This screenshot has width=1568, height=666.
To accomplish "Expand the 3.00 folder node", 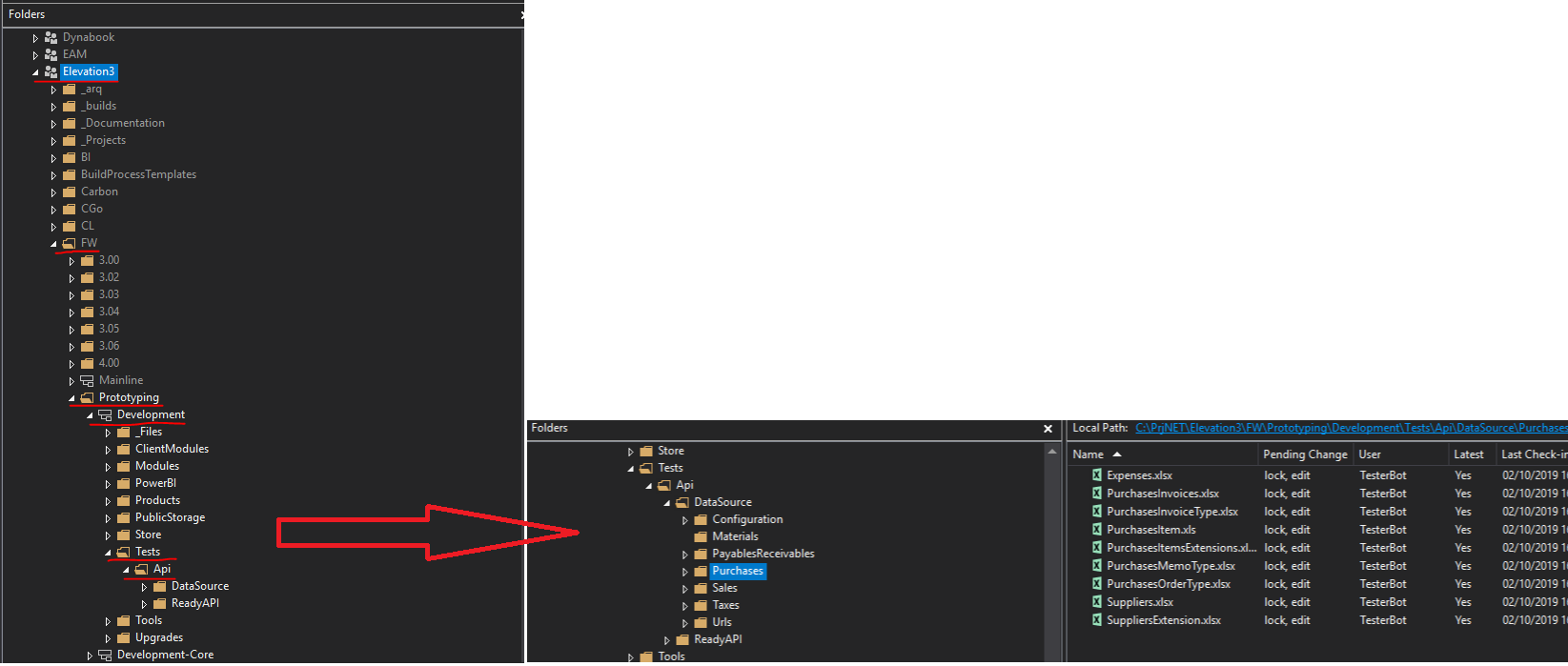I will click(71, 261).
